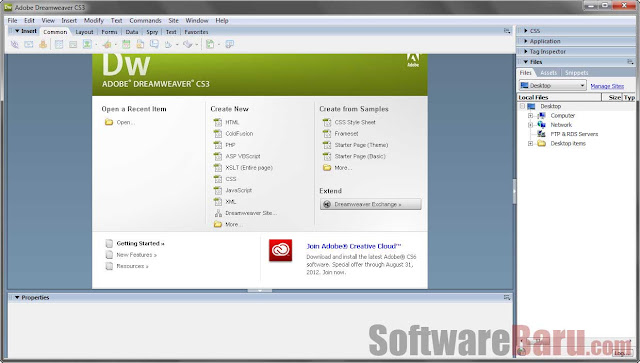Open the Help menu
Screen dimensions: 640x363
point(222,20)
